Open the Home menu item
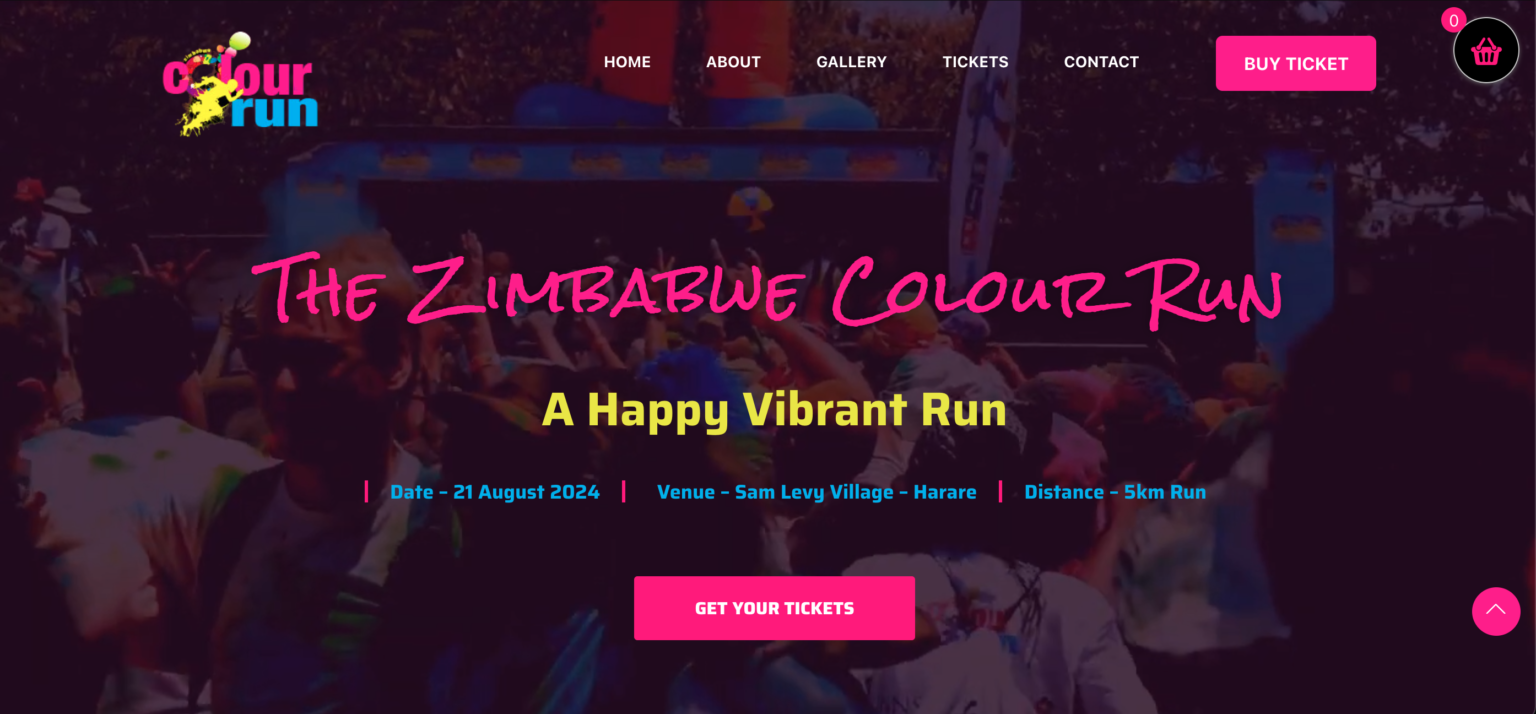The width and height of the screenshot is (1536, 714). coord(627,62)
